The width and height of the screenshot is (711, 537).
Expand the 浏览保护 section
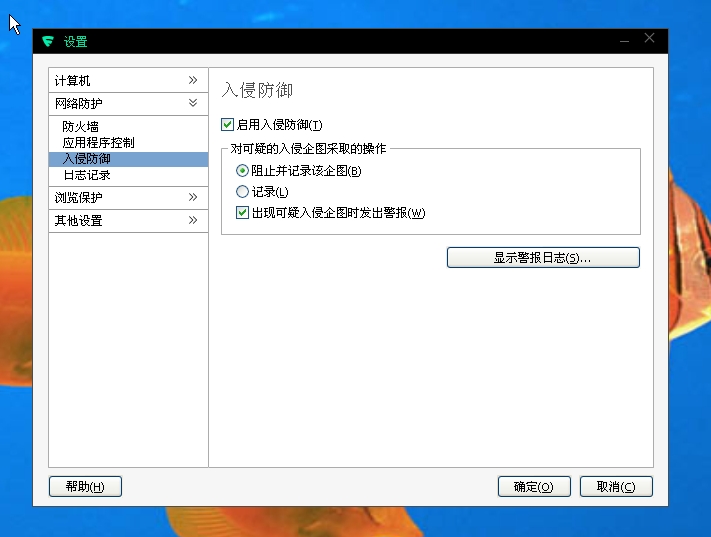[x=193, y=197]
